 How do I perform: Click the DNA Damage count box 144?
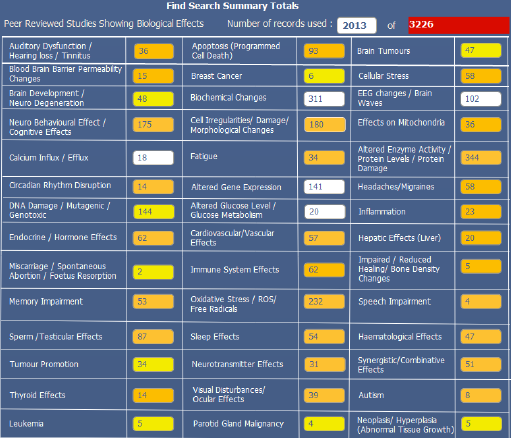point(154,212)
